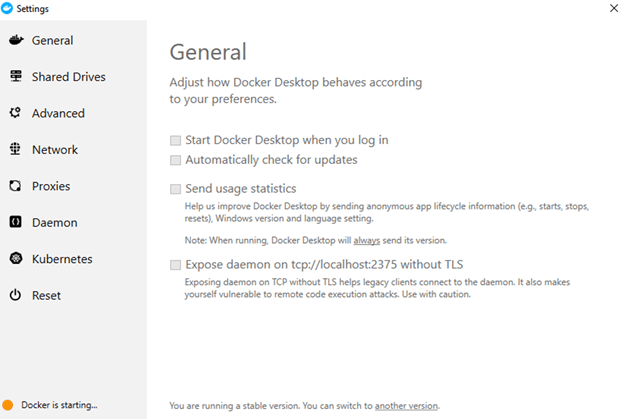The image size is (624, 419).
Task: Enable Expose daemon on tcp://localhost:2375 checkbox
Action: pyautogui.click(x=176, y=265)
